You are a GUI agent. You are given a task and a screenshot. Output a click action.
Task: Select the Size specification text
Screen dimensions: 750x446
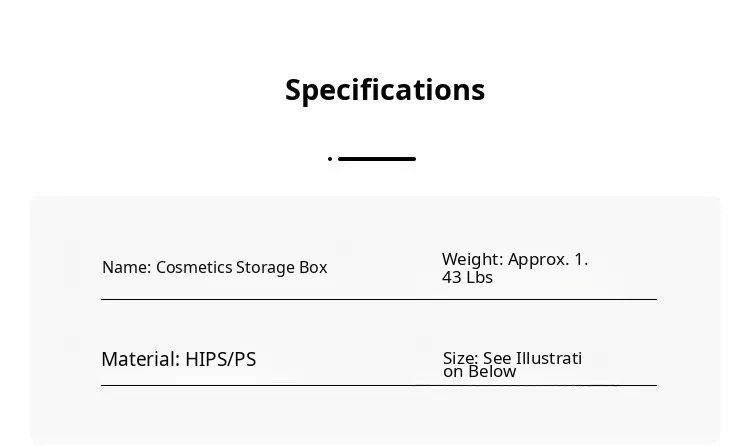pyautogui.click(x=512, y=365)
